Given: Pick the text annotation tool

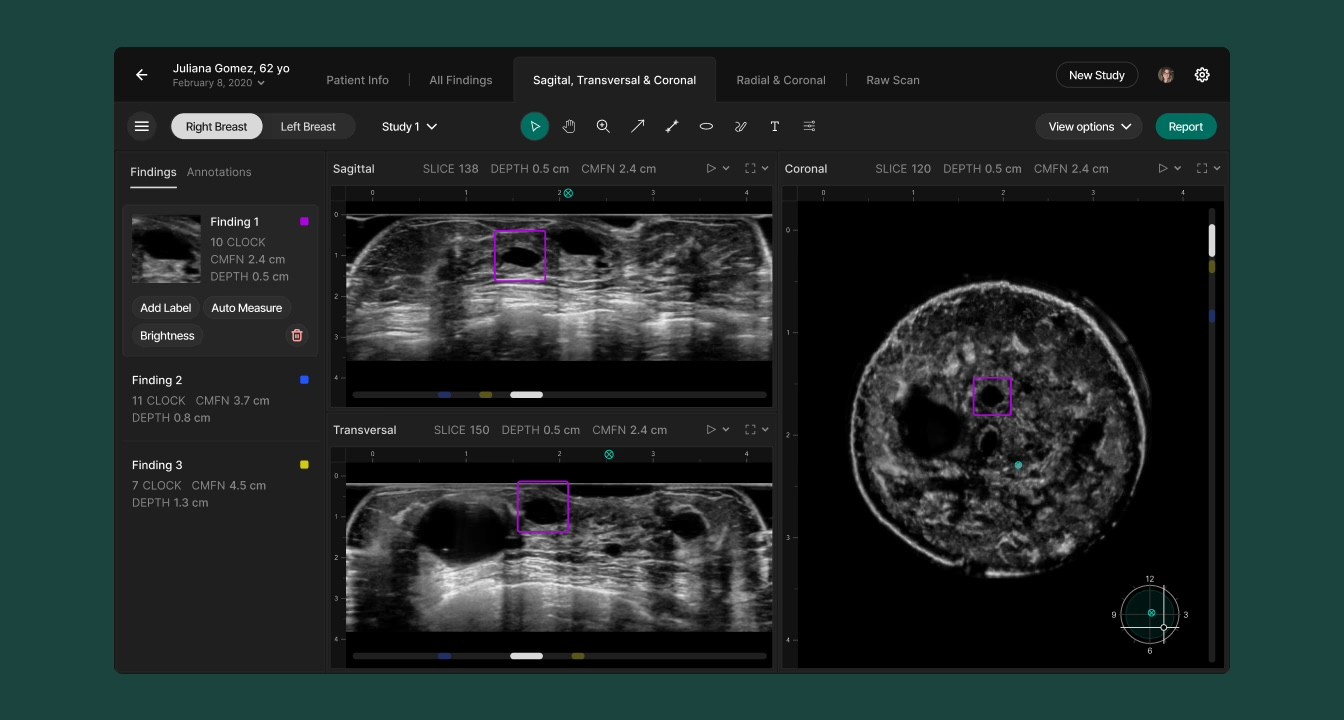Looking at the screenshot, I should pos(774,127).
